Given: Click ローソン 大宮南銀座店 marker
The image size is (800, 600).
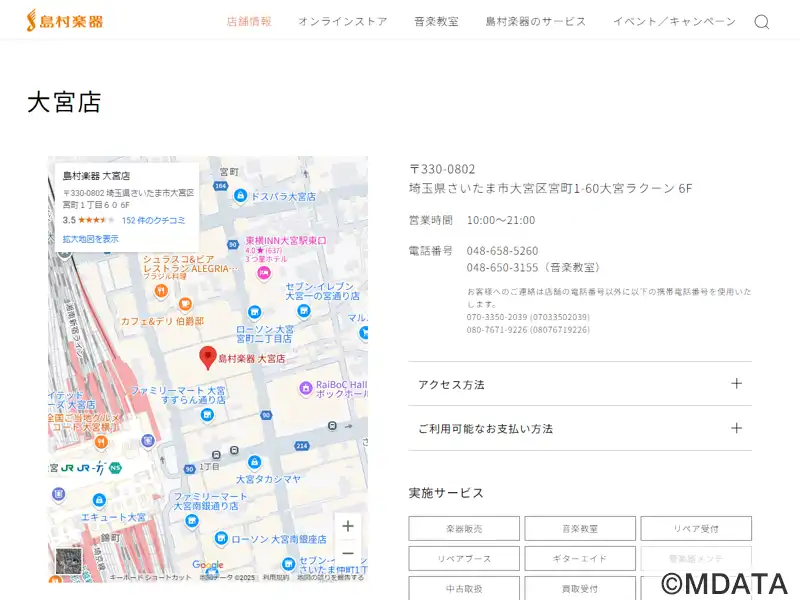Looking at the screenshot, I should click(220, 538).
